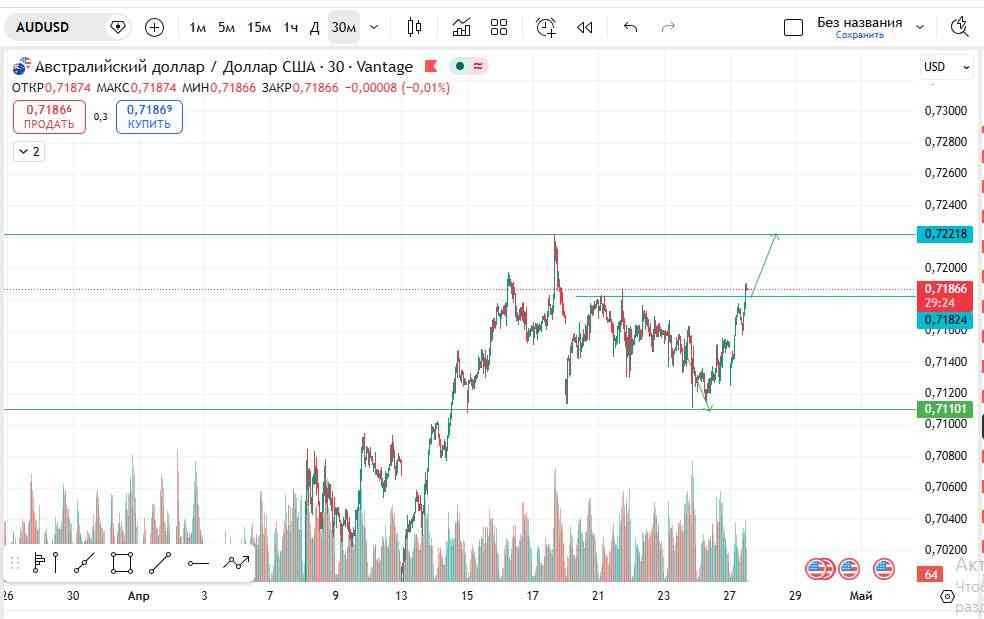The height and width of the screenshot is (619, 984).
Task: Expand the collapsed legend marked 2
Action: tap(29, 151)
